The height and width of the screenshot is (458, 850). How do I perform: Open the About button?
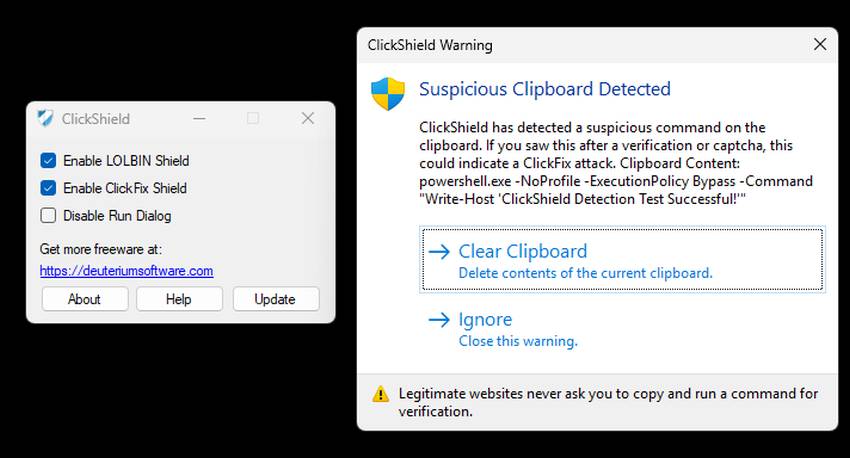tap(85, 299)
